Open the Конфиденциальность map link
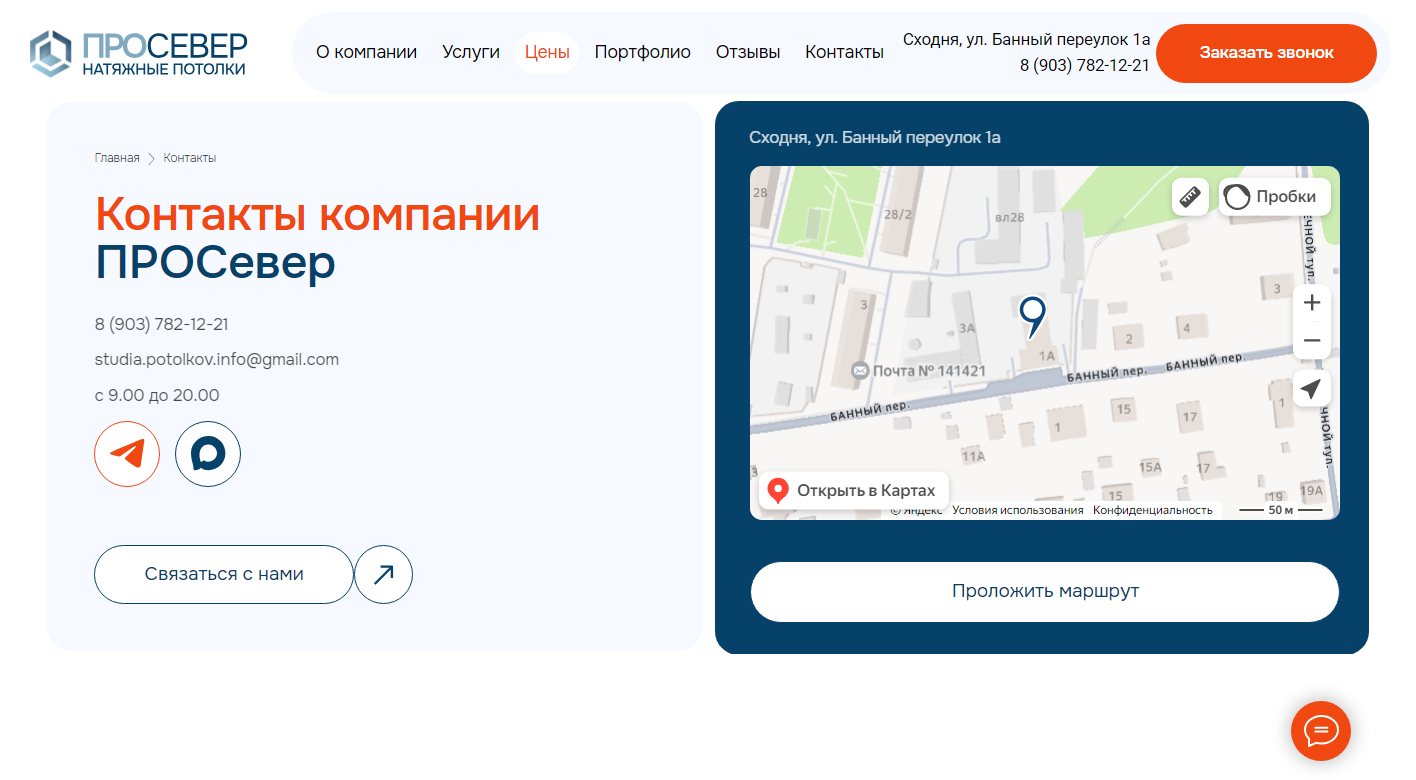The width and height of the screenshot is (1416, 780). click(x=1152, y=510)
